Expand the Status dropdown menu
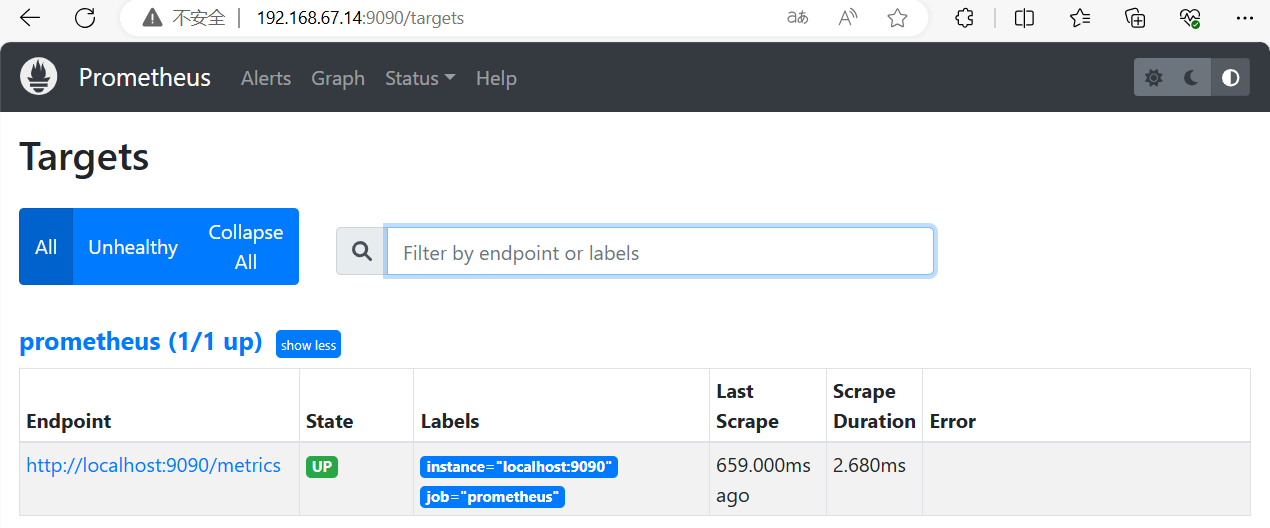This screenshot has width=1270, height=528. (x=420, y=78)
